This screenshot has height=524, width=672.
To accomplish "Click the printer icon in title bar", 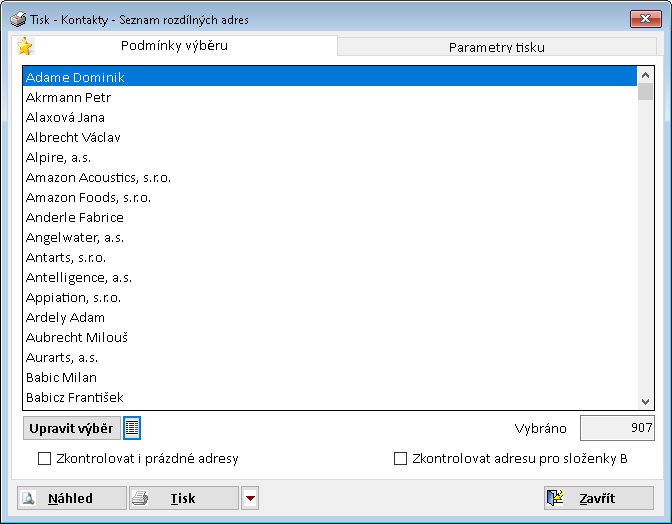I will coord(18,19).
